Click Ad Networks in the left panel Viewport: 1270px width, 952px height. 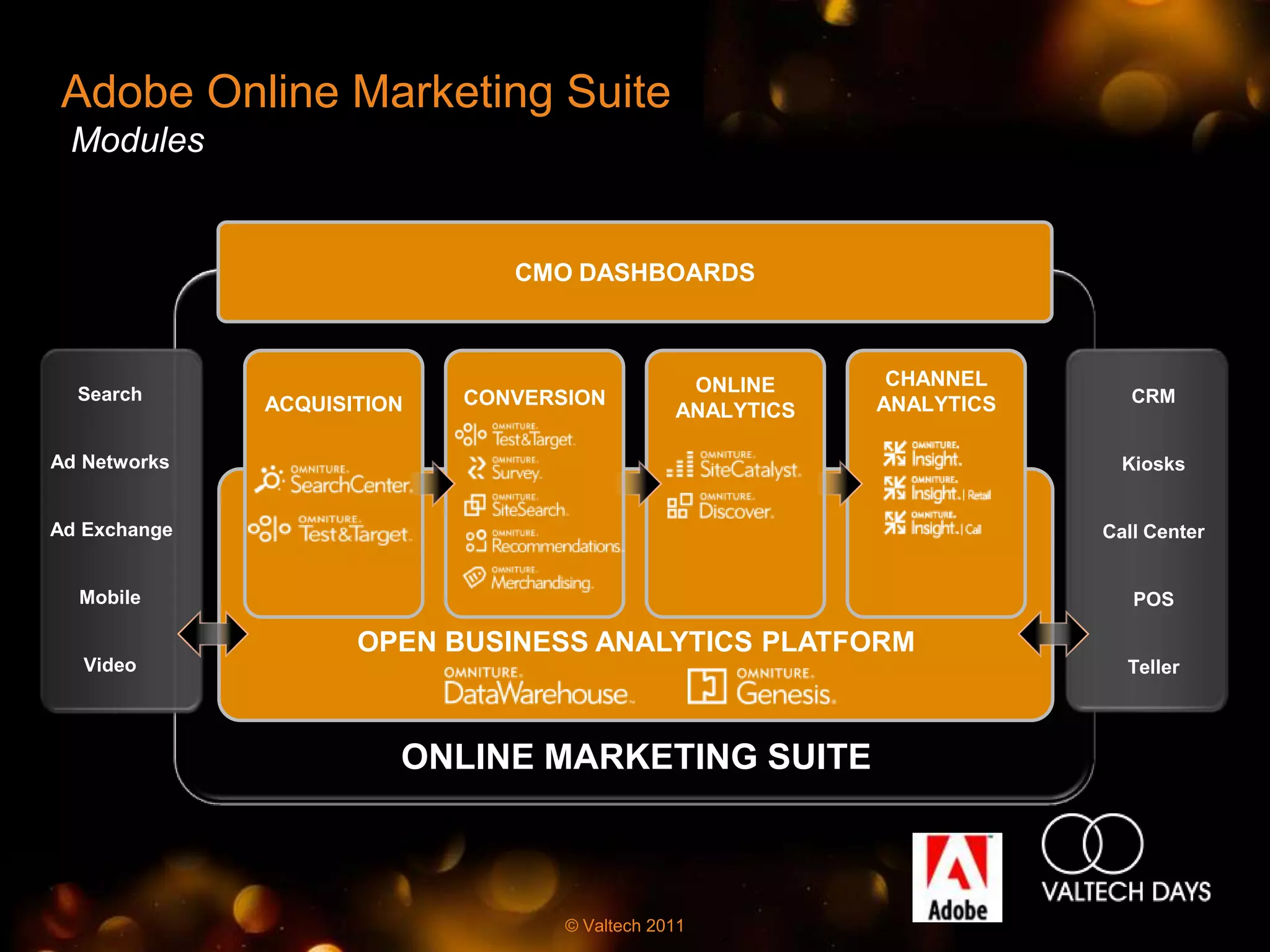pyautogui.click(x=110, y=462)
